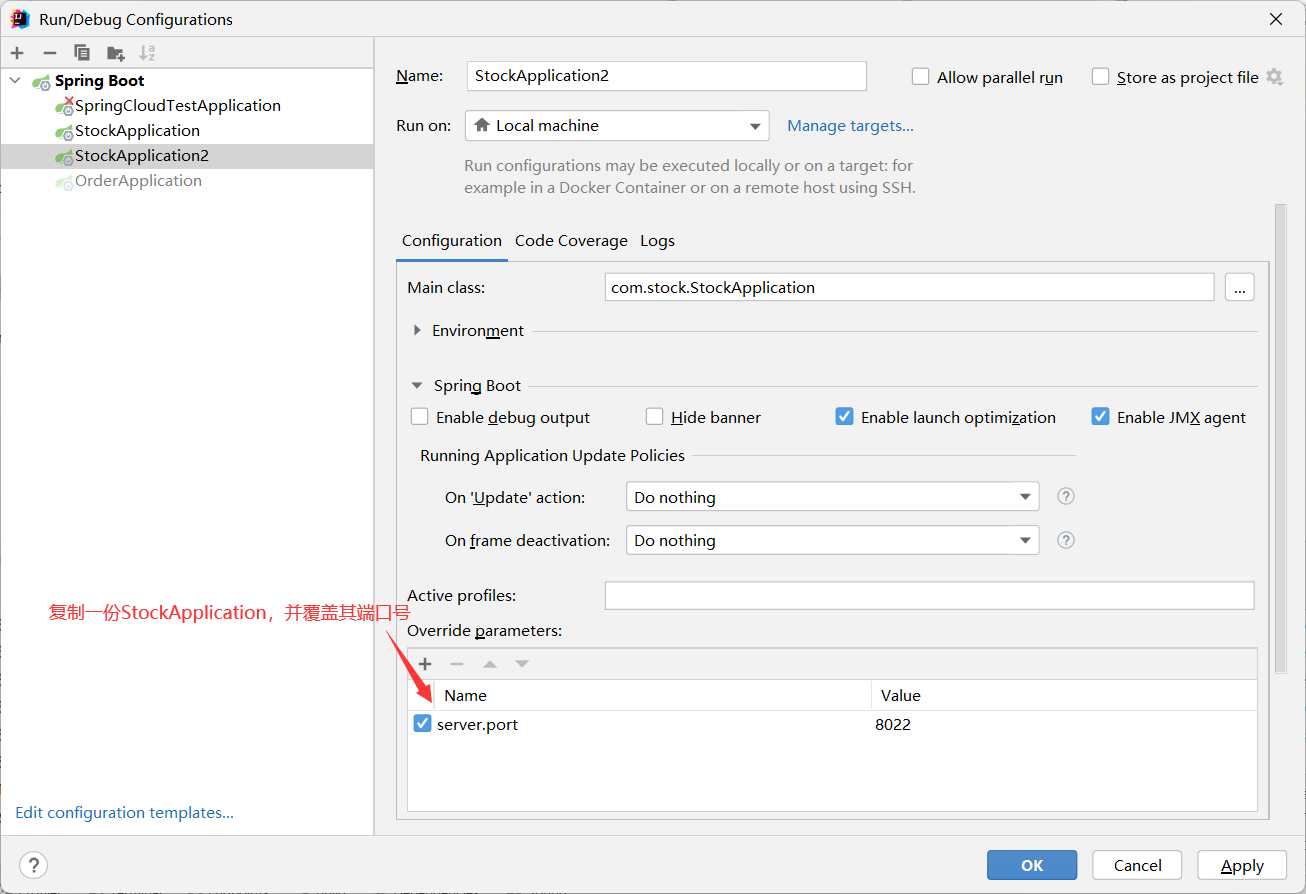Open the Run on Local machine dropdown
Viewport: 1306px width, 894px height.
pos(617,125)
